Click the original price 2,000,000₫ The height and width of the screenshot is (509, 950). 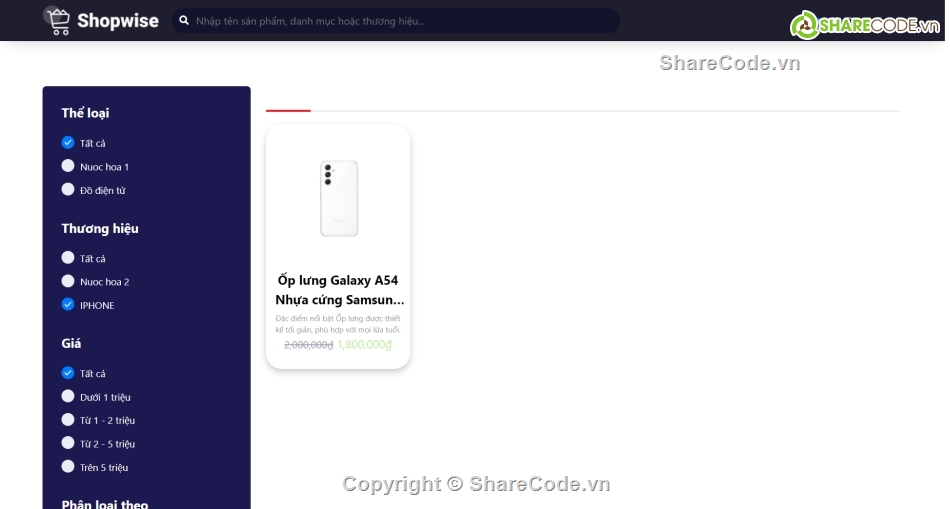point(308,345)
